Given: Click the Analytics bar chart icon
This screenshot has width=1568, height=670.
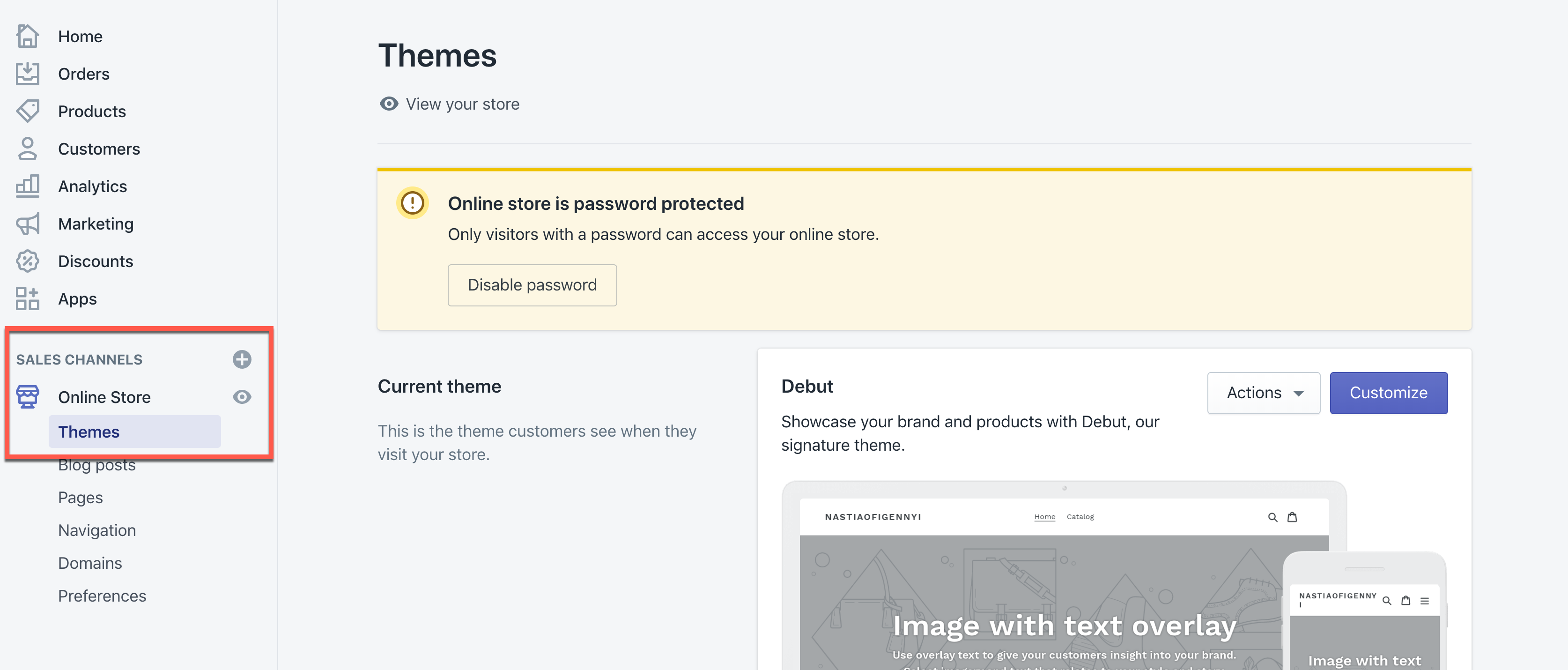Looking at the screenshot, I should tap(27, 186).
